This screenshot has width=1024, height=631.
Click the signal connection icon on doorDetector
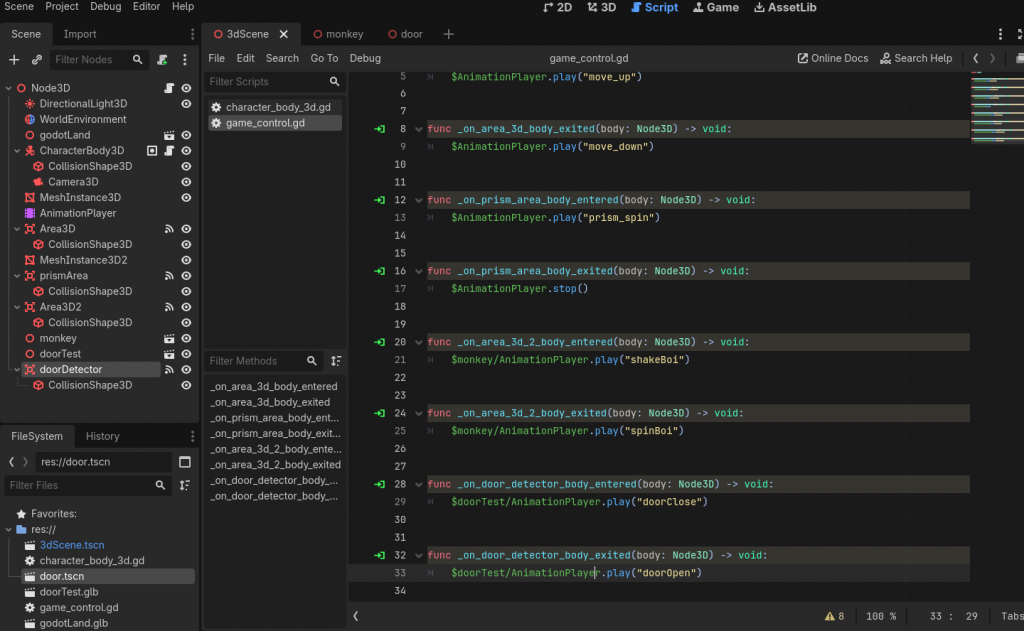(x=169, y=369)
